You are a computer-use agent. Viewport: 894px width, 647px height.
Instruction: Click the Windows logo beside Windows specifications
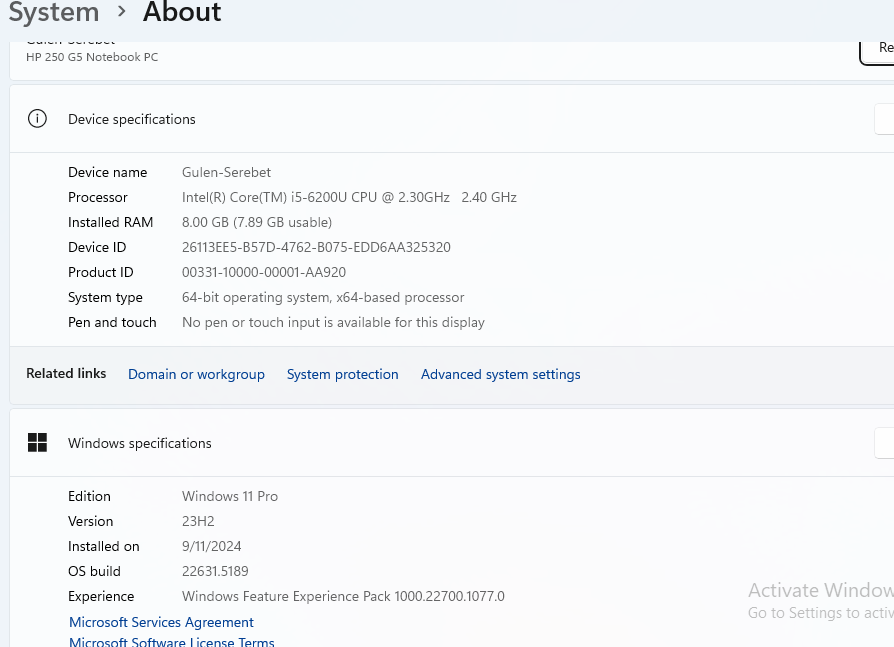coord(37,443)
